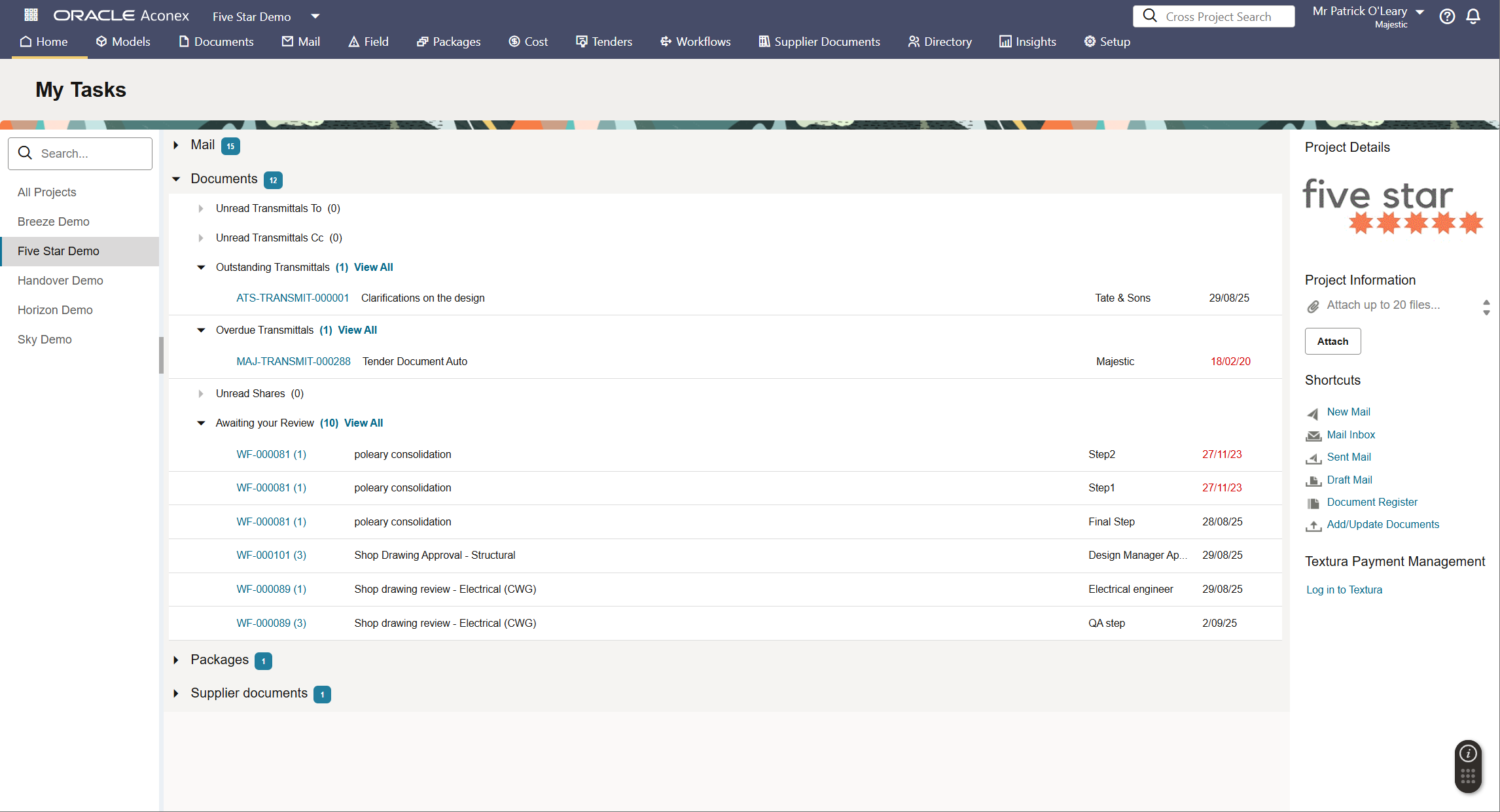Open the app launcher grid icon
Screen dimensions: 1500x812
coord(31,14)
